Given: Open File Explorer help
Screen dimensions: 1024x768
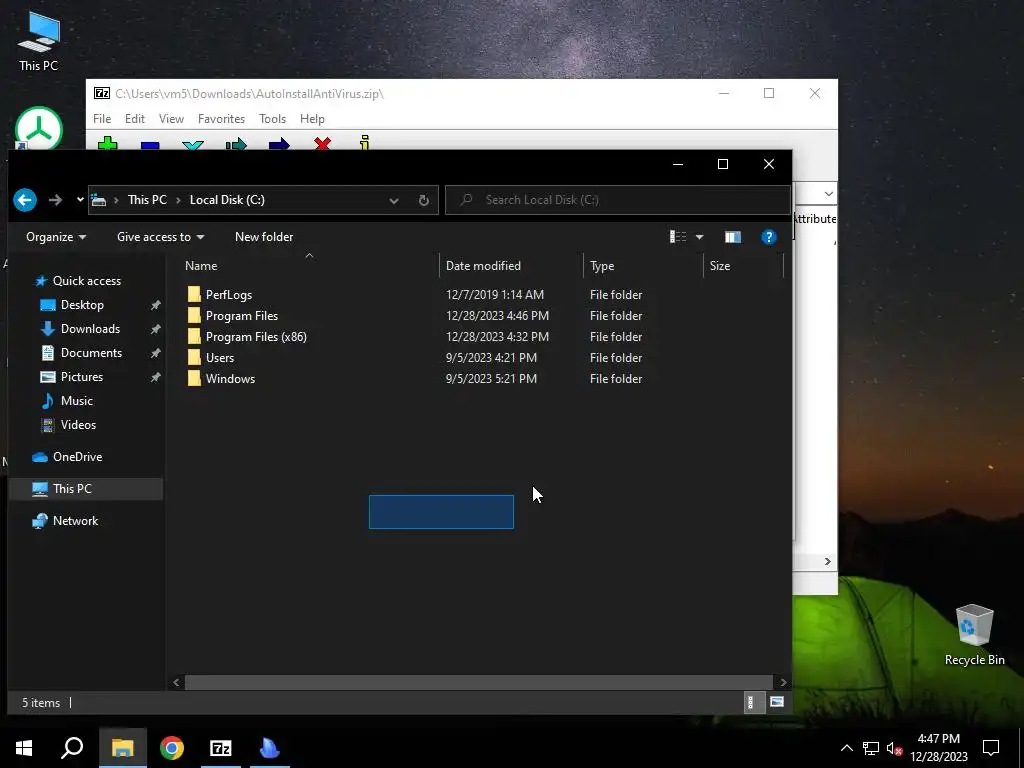Looking at the screenshot, I should coord(769,237).
